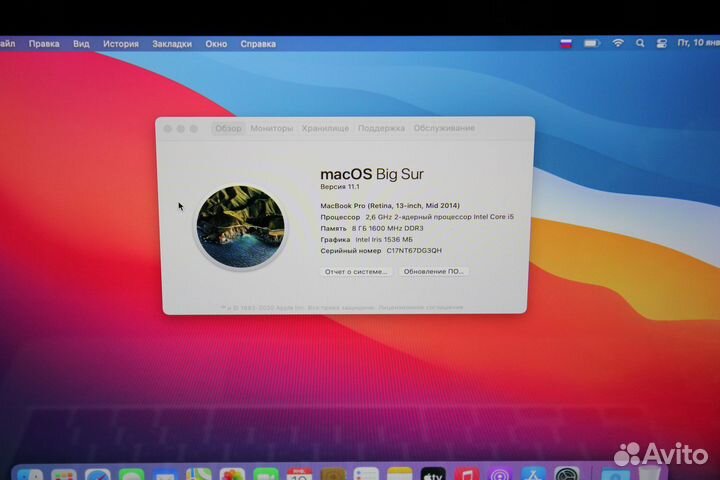Click the Версия 11.1 version text
Image resolution: width=720 pixels, height=480 pixels.
click(x=340, y=187)
